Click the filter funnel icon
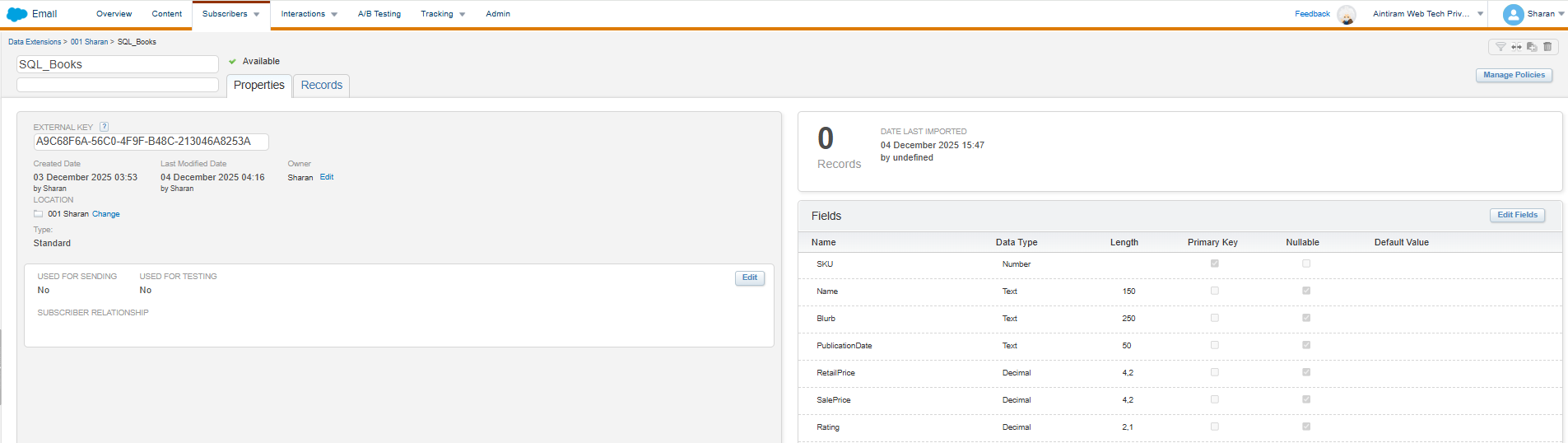This screenshot has width=1568, height=443. [x=1501, y=47]
